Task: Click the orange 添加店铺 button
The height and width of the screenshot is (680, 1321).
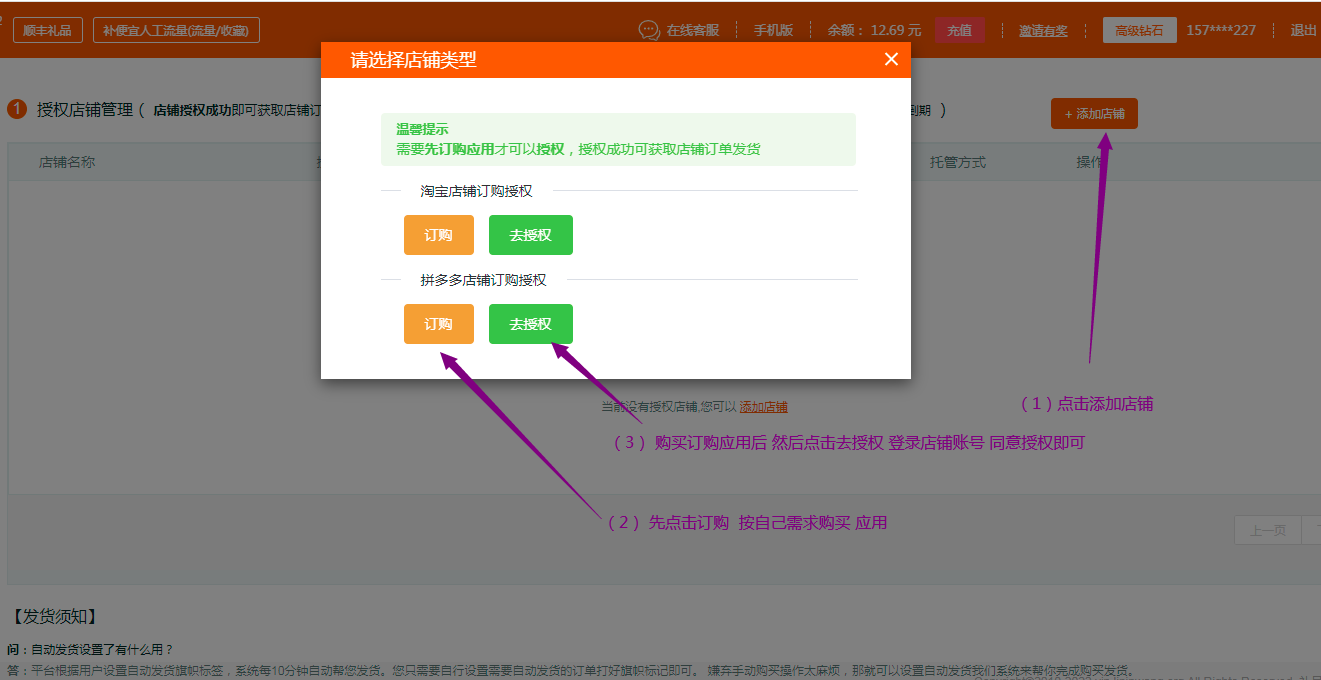Action: coord(1094,114)
